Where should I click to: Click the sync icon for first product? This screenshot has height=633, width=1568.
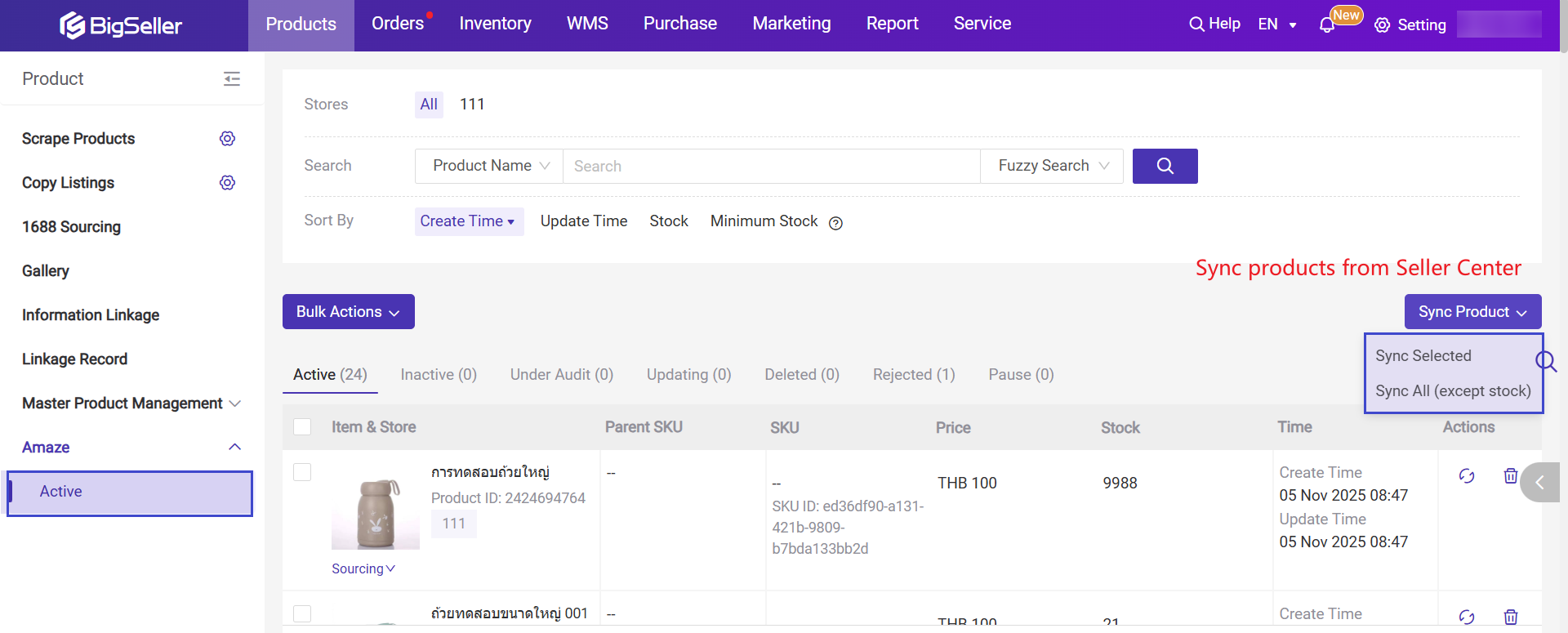pos(1467,476)
